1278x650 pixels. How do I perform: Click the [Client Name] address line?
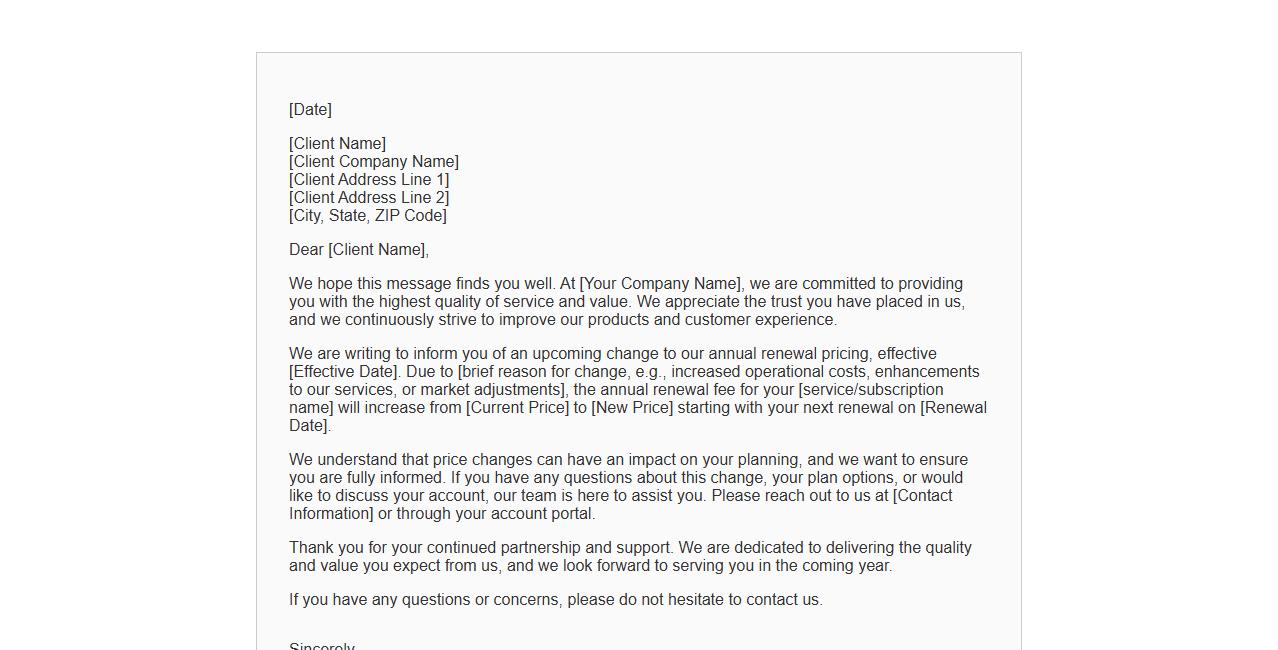(x=337, y=144)
